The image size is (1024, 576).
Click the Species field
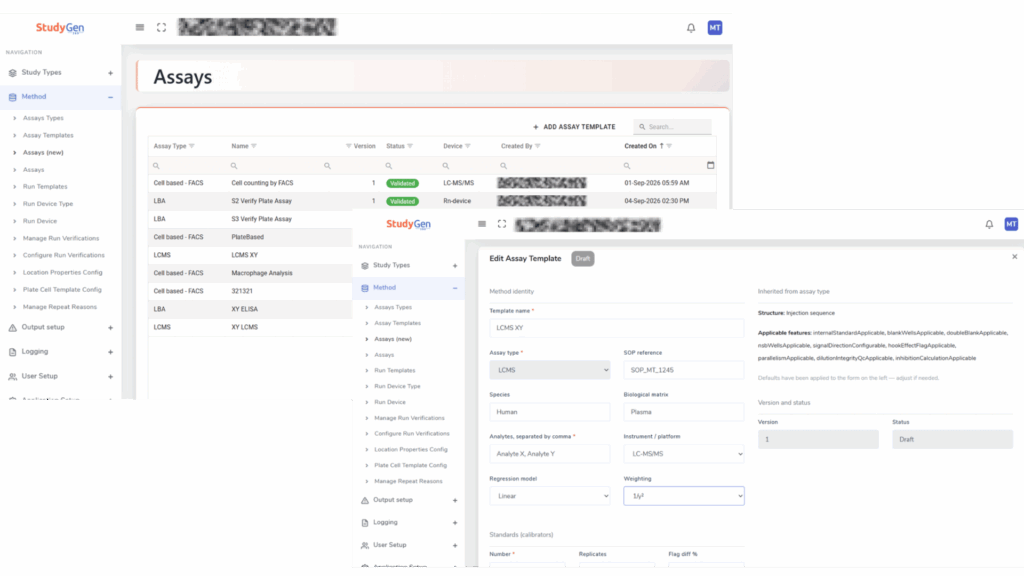(550, 412)
